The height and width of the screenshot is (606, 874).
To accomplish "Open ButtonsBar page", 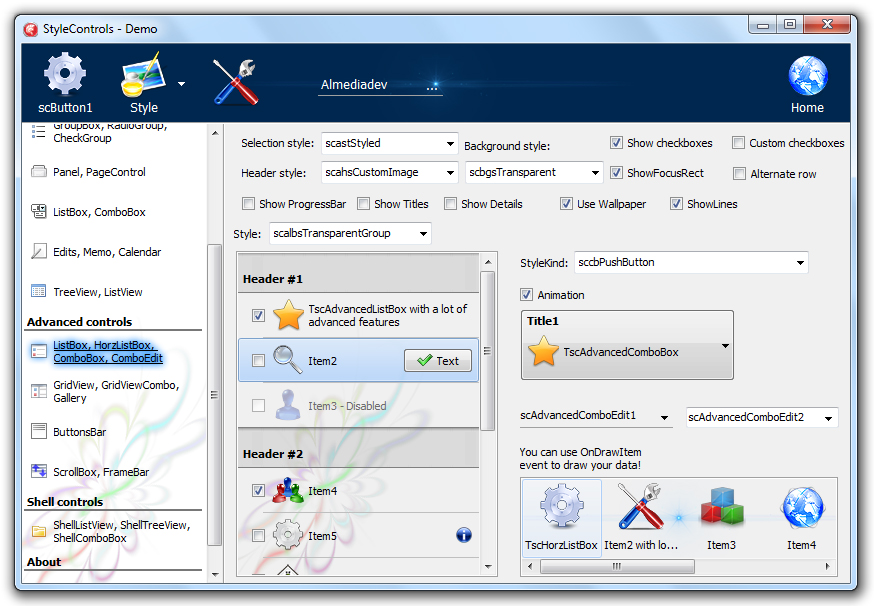I will point(80,432).
